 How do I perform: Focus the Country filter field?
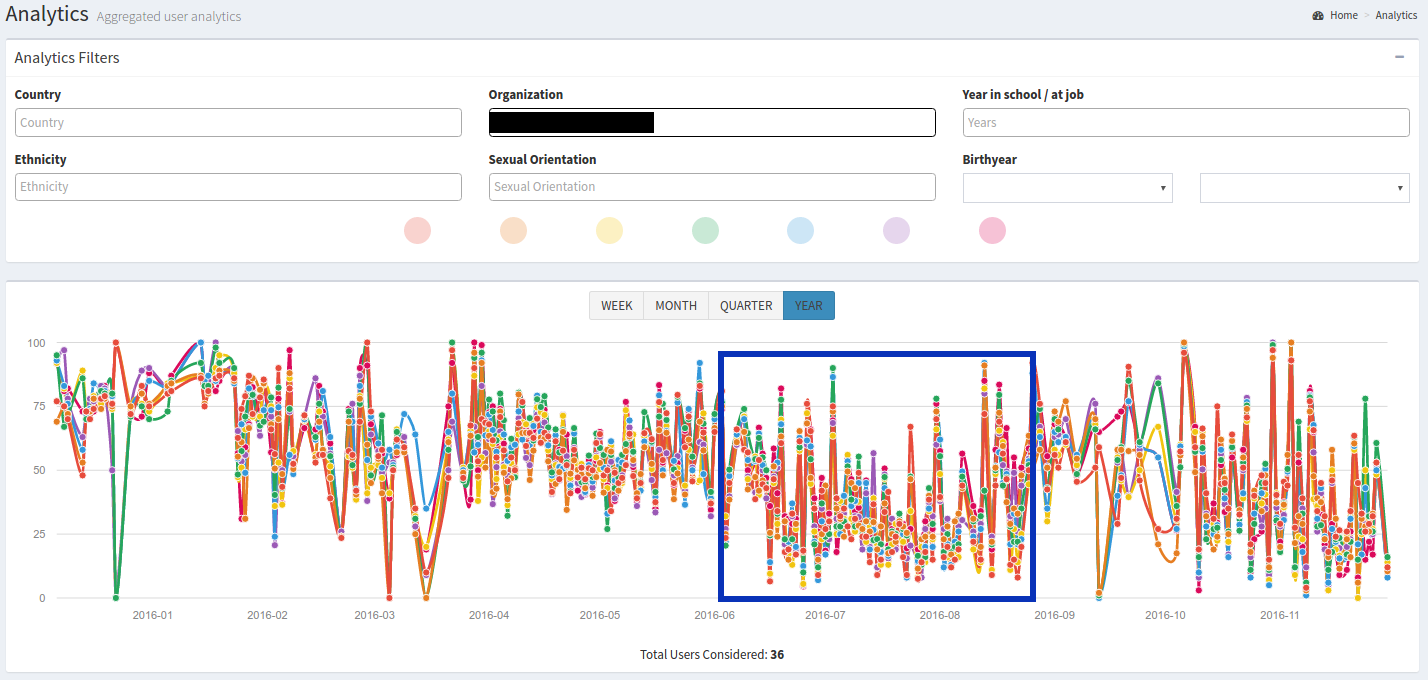click(x=238, y=122)
